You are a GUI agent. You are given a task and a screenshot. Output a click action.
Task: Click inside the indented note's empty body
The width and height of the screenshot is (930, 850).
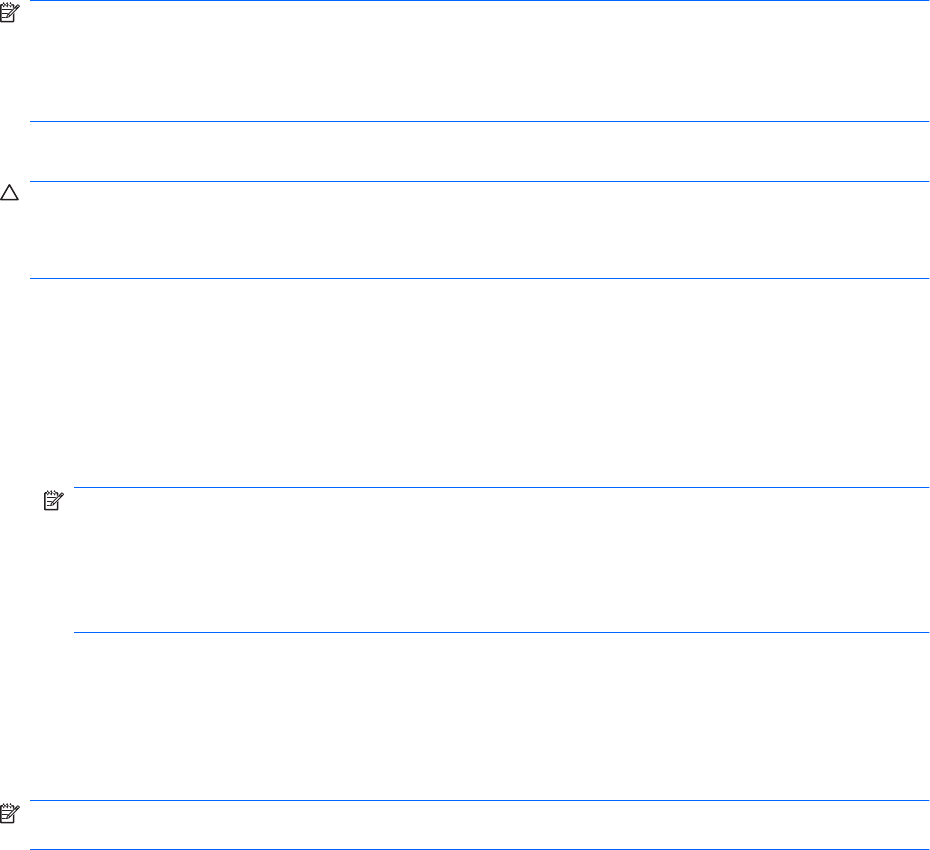(500, 560)
